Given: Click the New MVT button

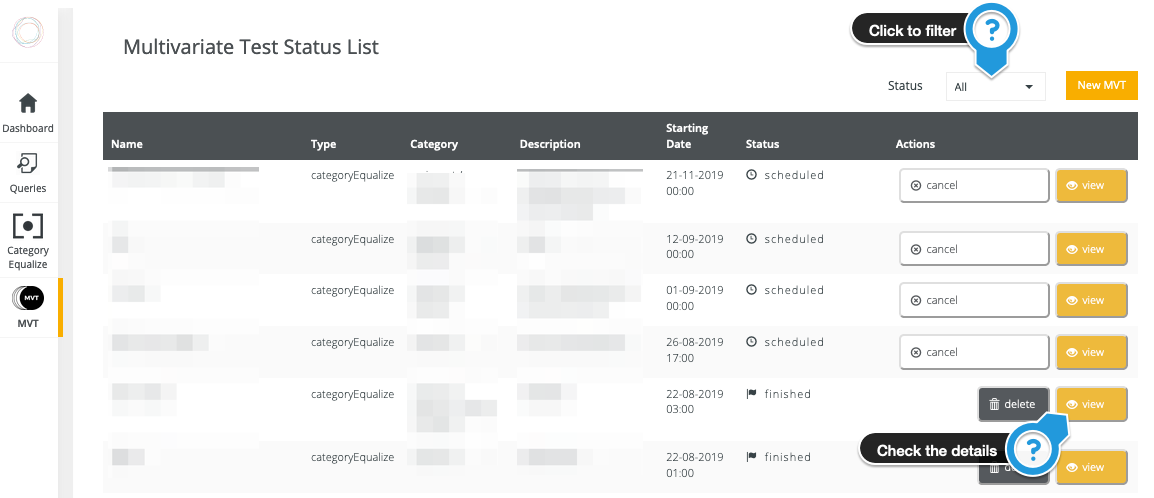Looking at the screenshot, I should (1101, 86).
